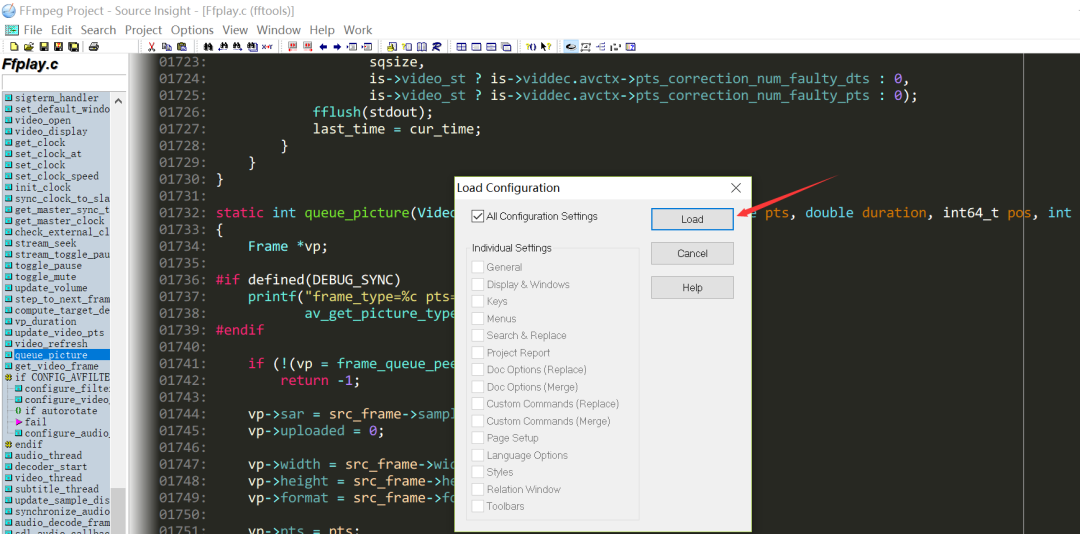Toggle the Toolbars checkbox
Viewport: 1080px width, 534px height.
coord(478,506)
